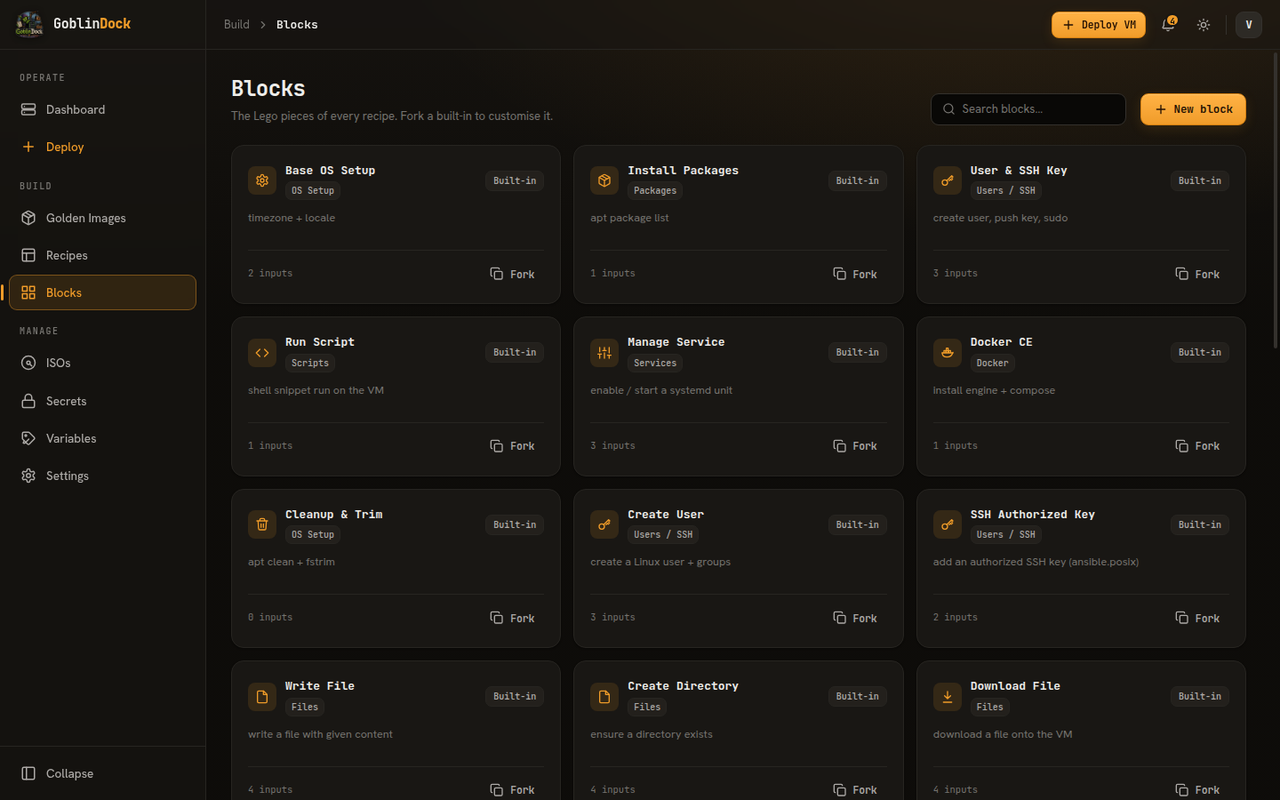
Task: Click the Create User block title
Action: click(x=666, y=514)
